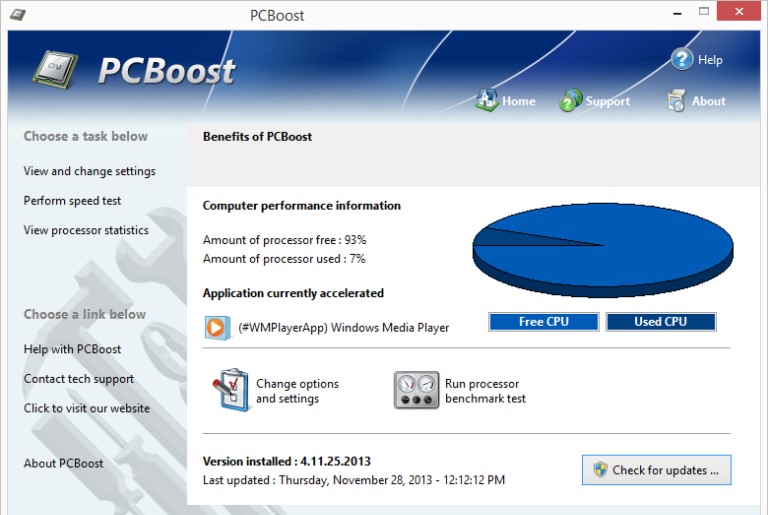
Task: Open About in header navigation
Action: pos(708,101)
